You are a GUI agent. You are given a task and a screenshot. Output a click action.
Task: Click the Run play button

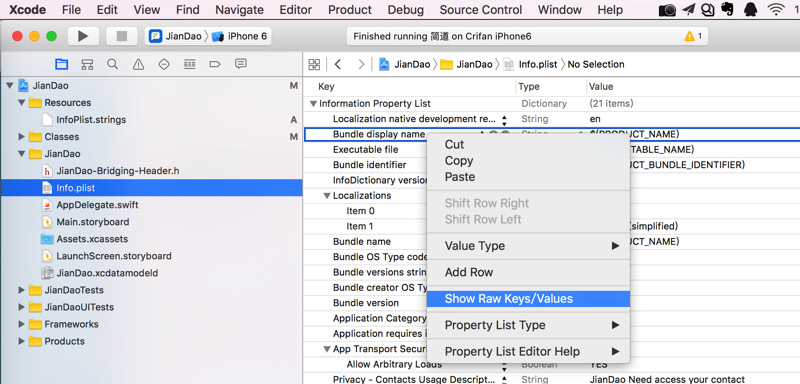[x=83, y=36]
